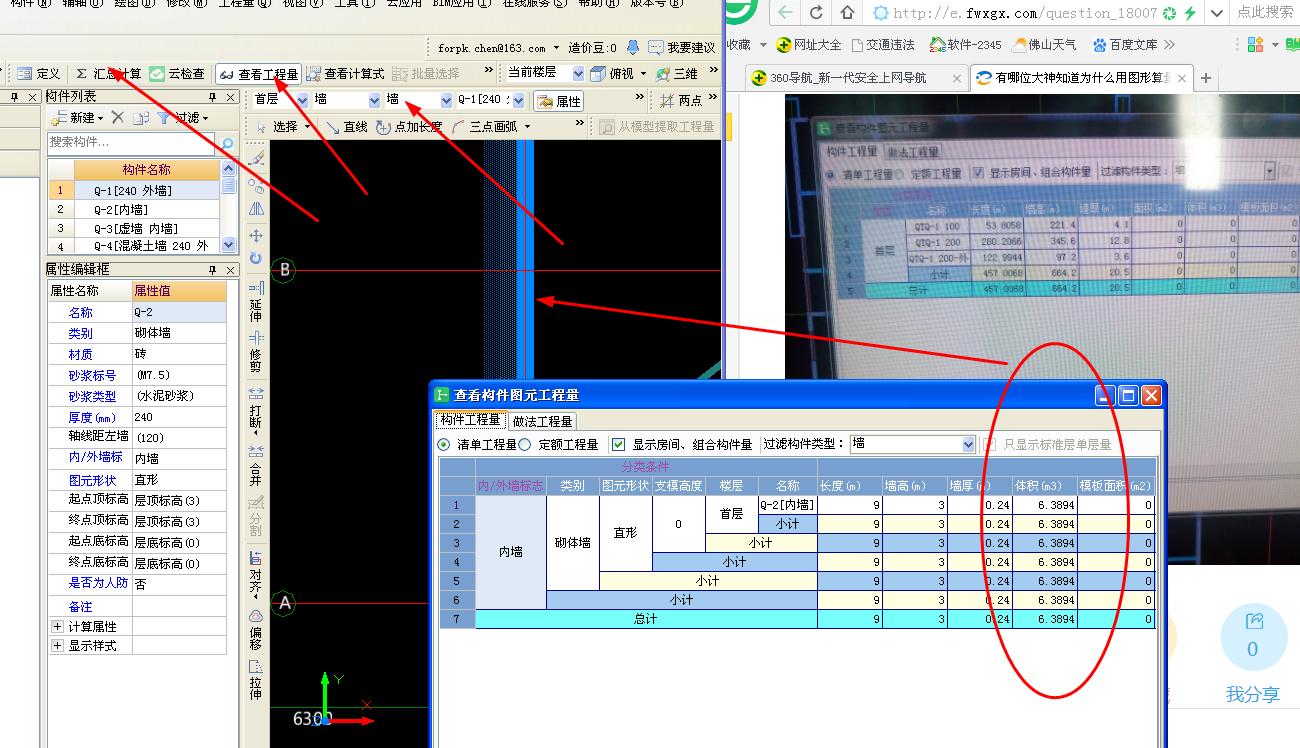Open 查看计算式 view formula

(346, 74)
